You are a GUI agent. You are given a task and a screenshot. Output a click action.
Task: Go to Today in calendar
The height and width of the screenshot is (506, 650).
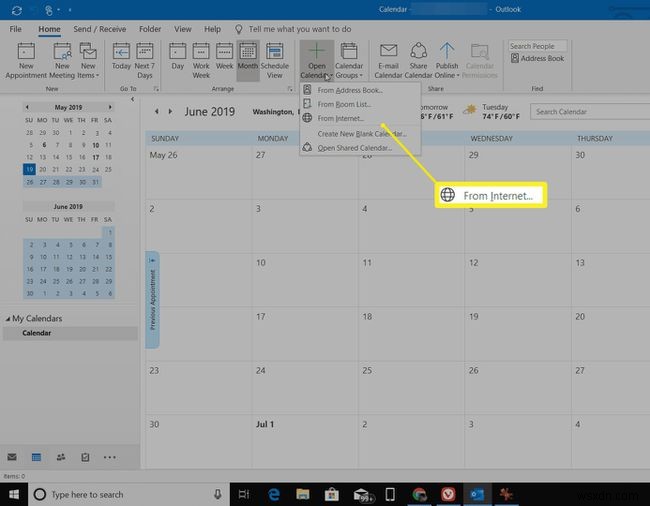pos(121,56)
